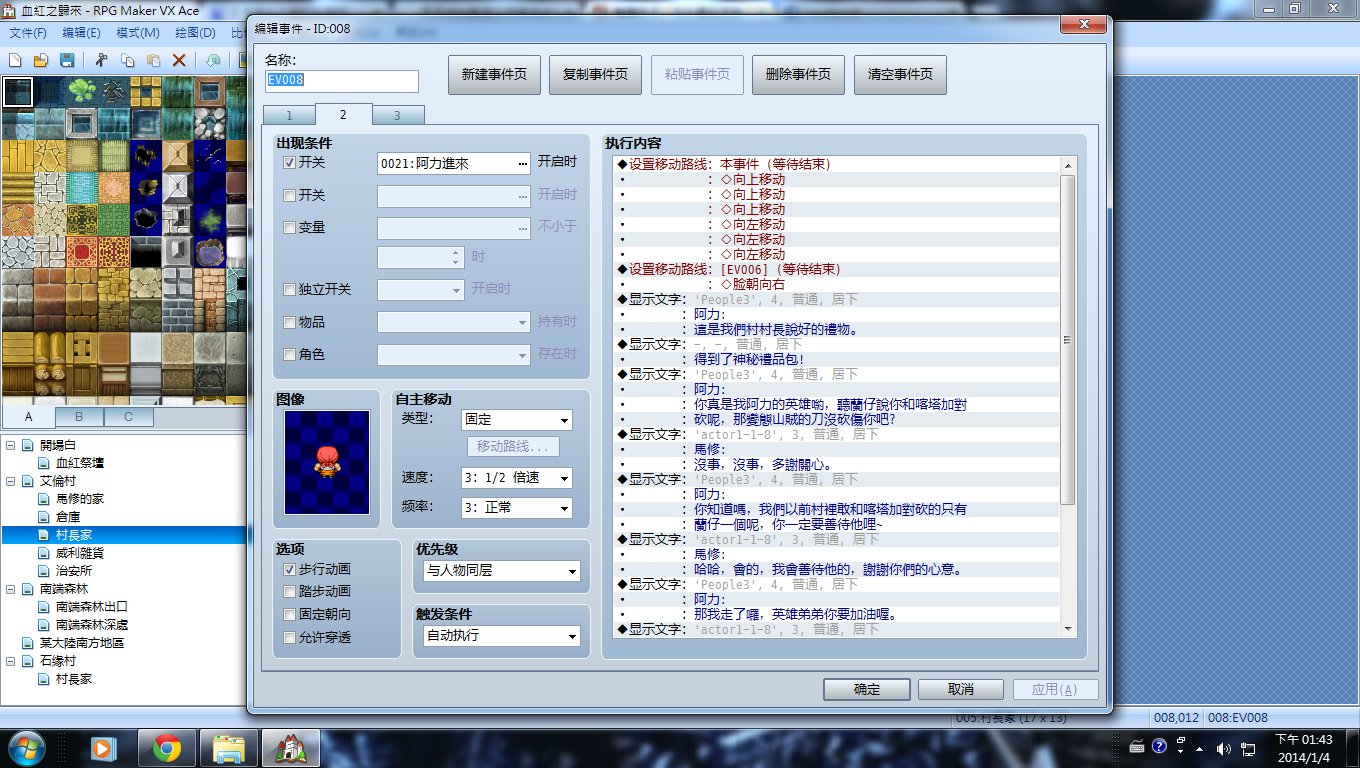Select tileset tab B
Viewport: 1360px width, 768px height.
click(79, 417)
